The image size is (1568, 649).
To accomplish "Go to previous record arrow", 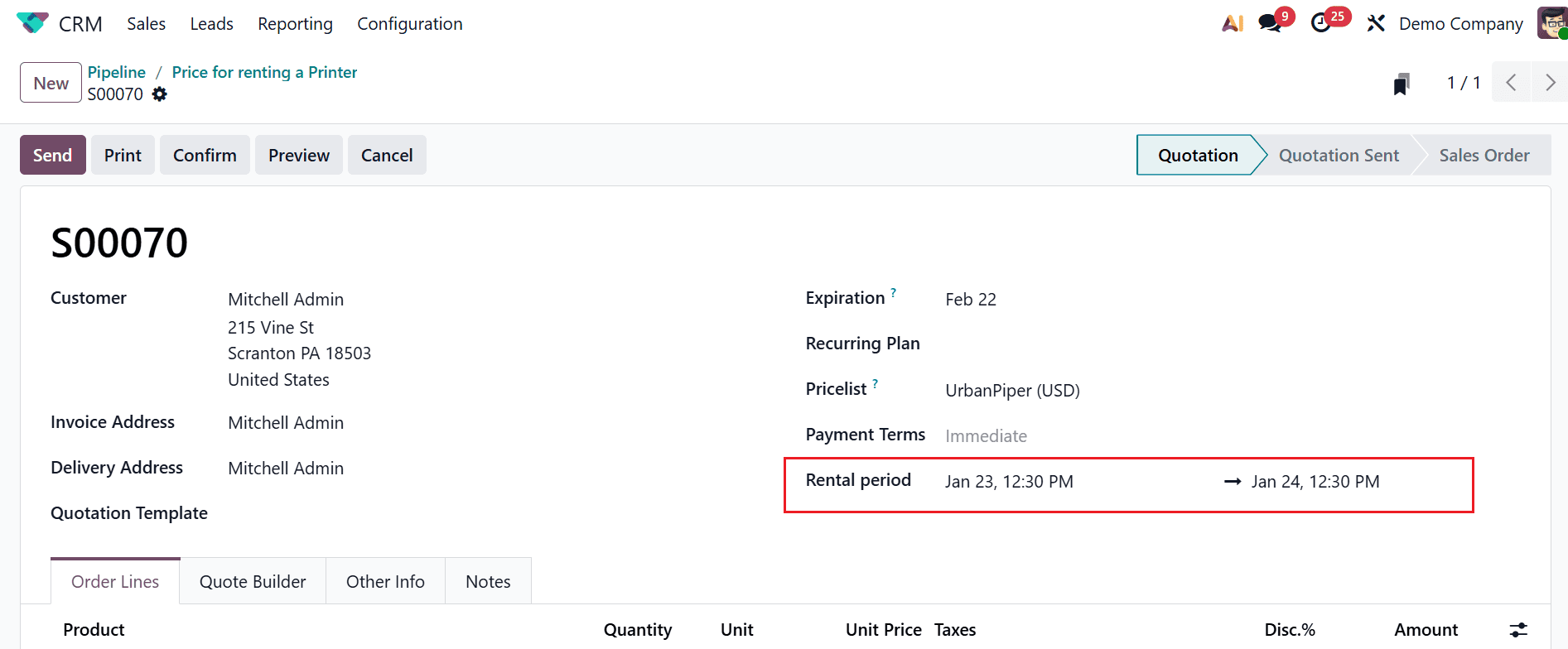I will click(1511, 82).
